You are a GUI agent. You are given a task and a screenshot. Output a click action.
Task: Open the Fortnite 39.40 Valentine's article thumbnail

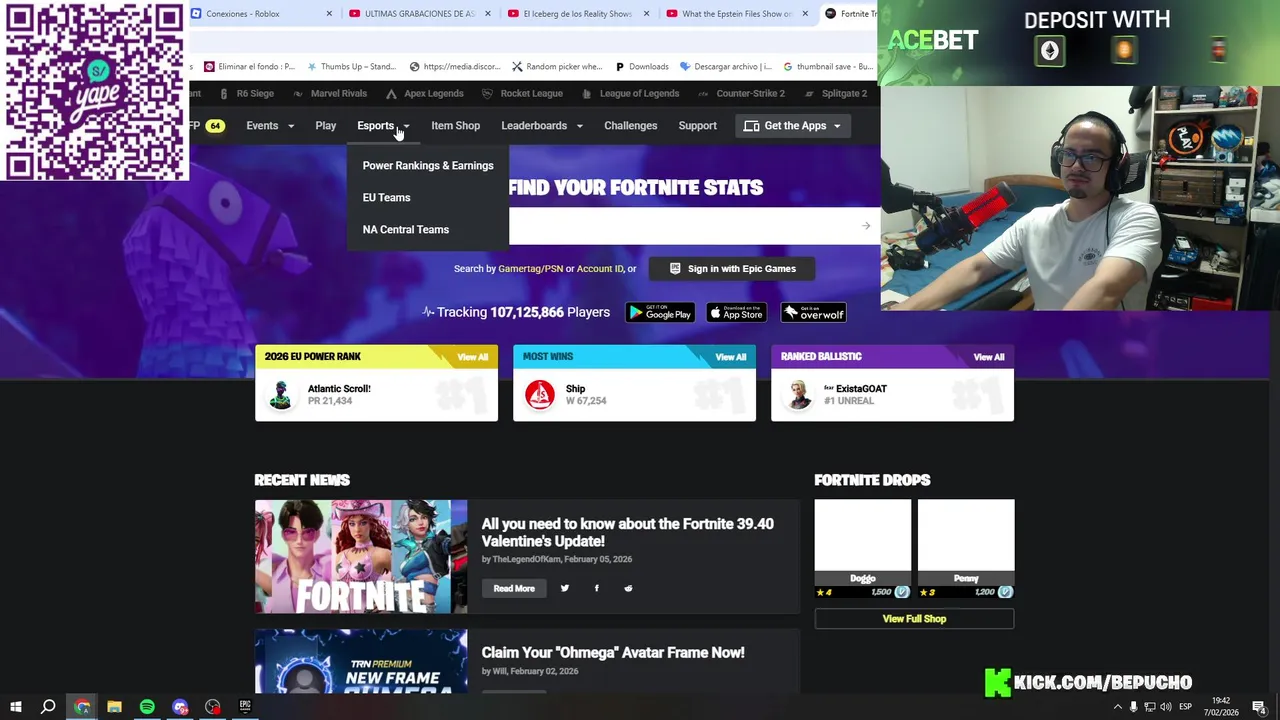[361, 556]
